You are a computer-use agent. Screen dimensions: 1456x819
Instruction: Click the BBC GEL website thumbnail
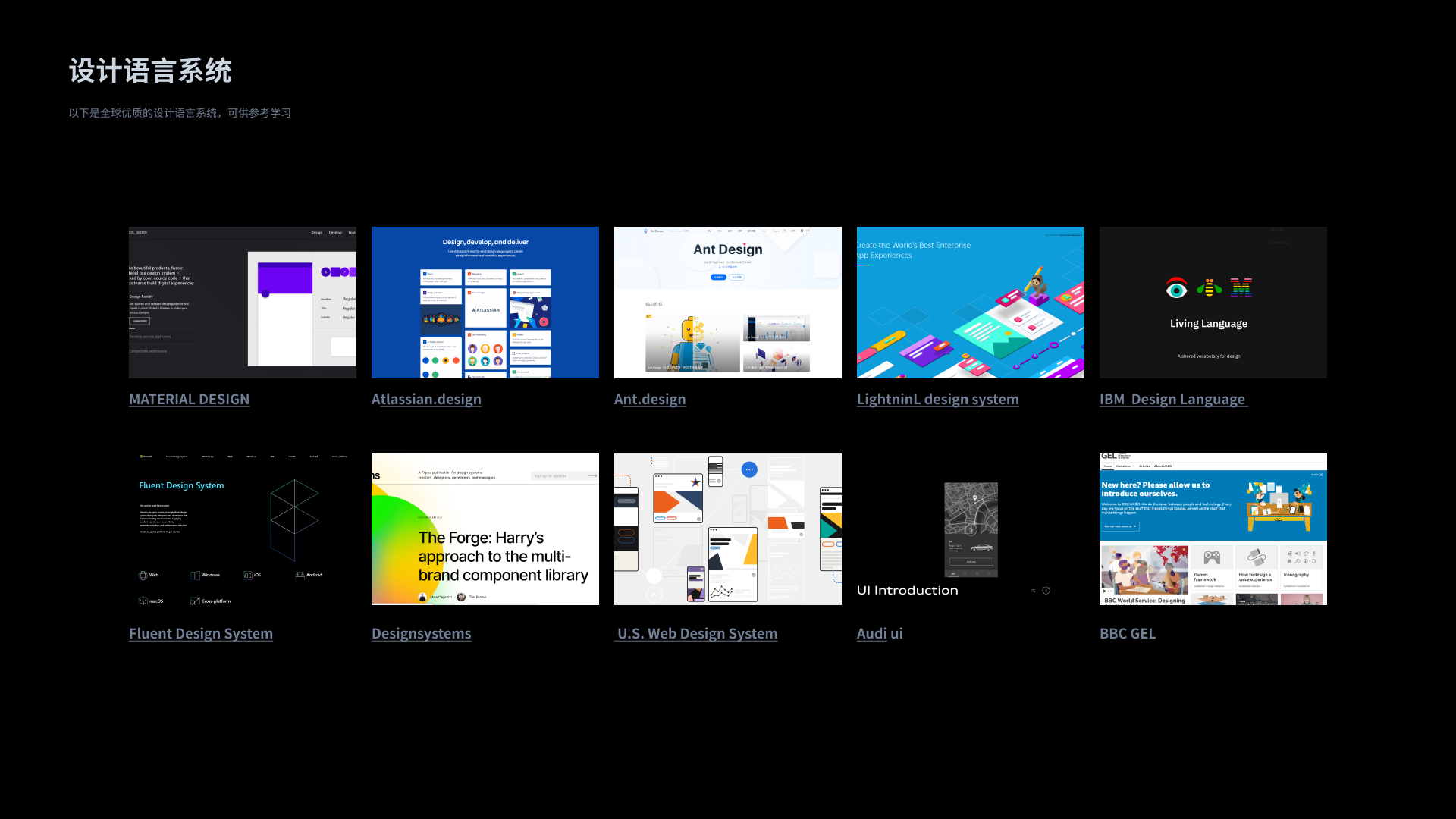[x=1213, y=529]
